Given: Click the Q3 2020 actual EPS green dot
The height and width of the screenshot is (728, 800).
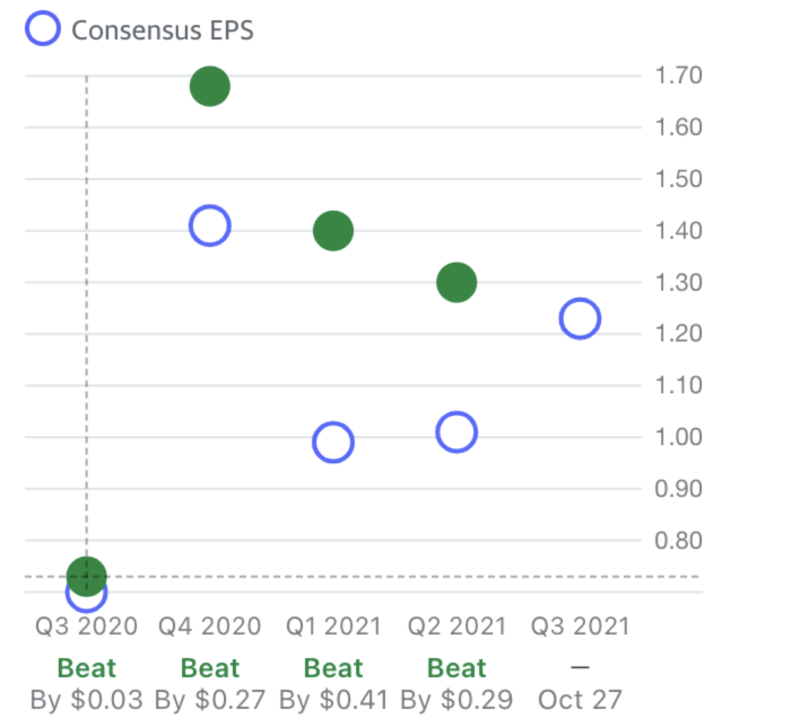Looking at the screenshot, I should point(87,576).
